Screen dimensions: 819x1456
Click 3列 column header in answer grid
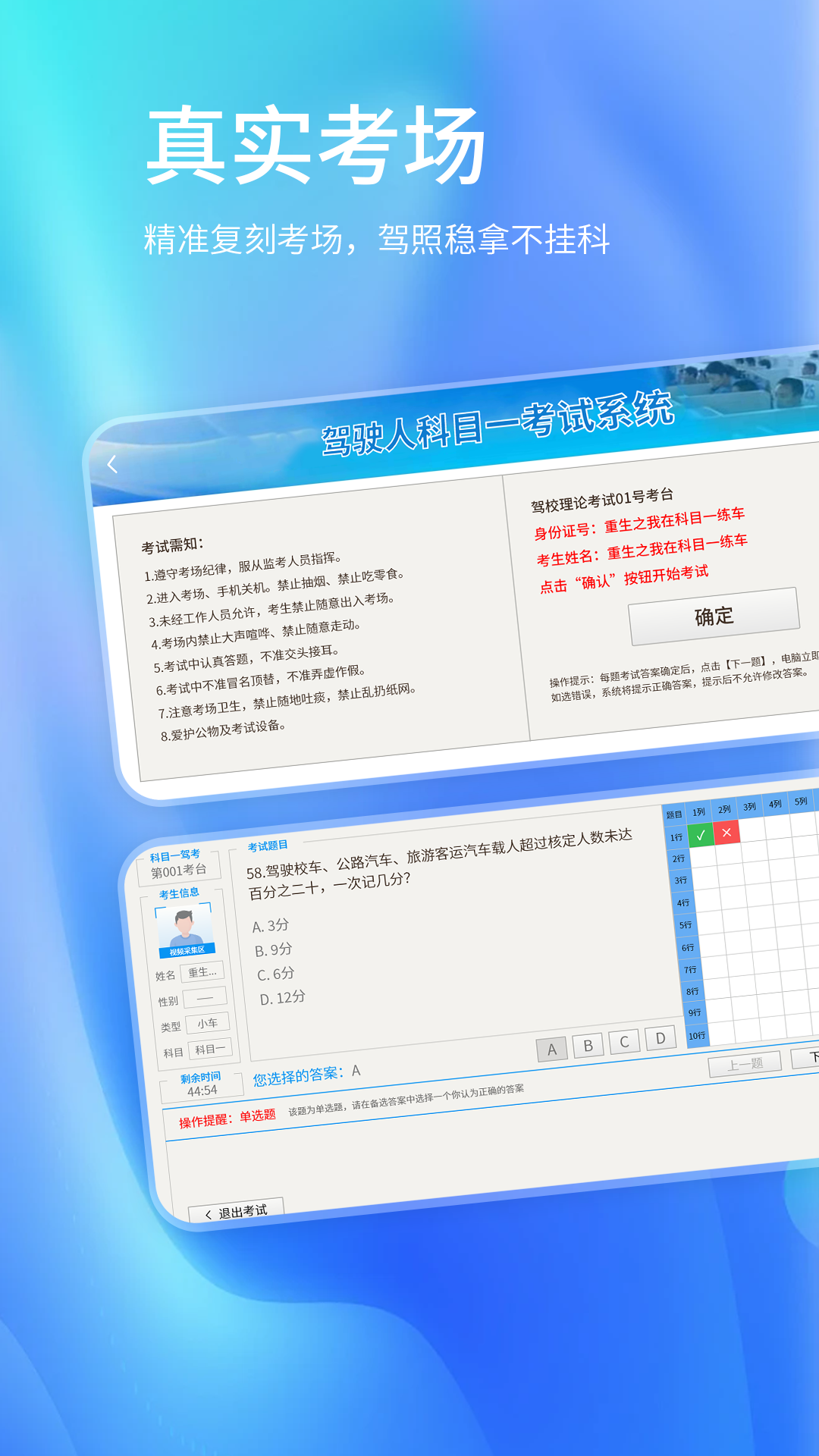pyautogui.click(x=750, y=807)
